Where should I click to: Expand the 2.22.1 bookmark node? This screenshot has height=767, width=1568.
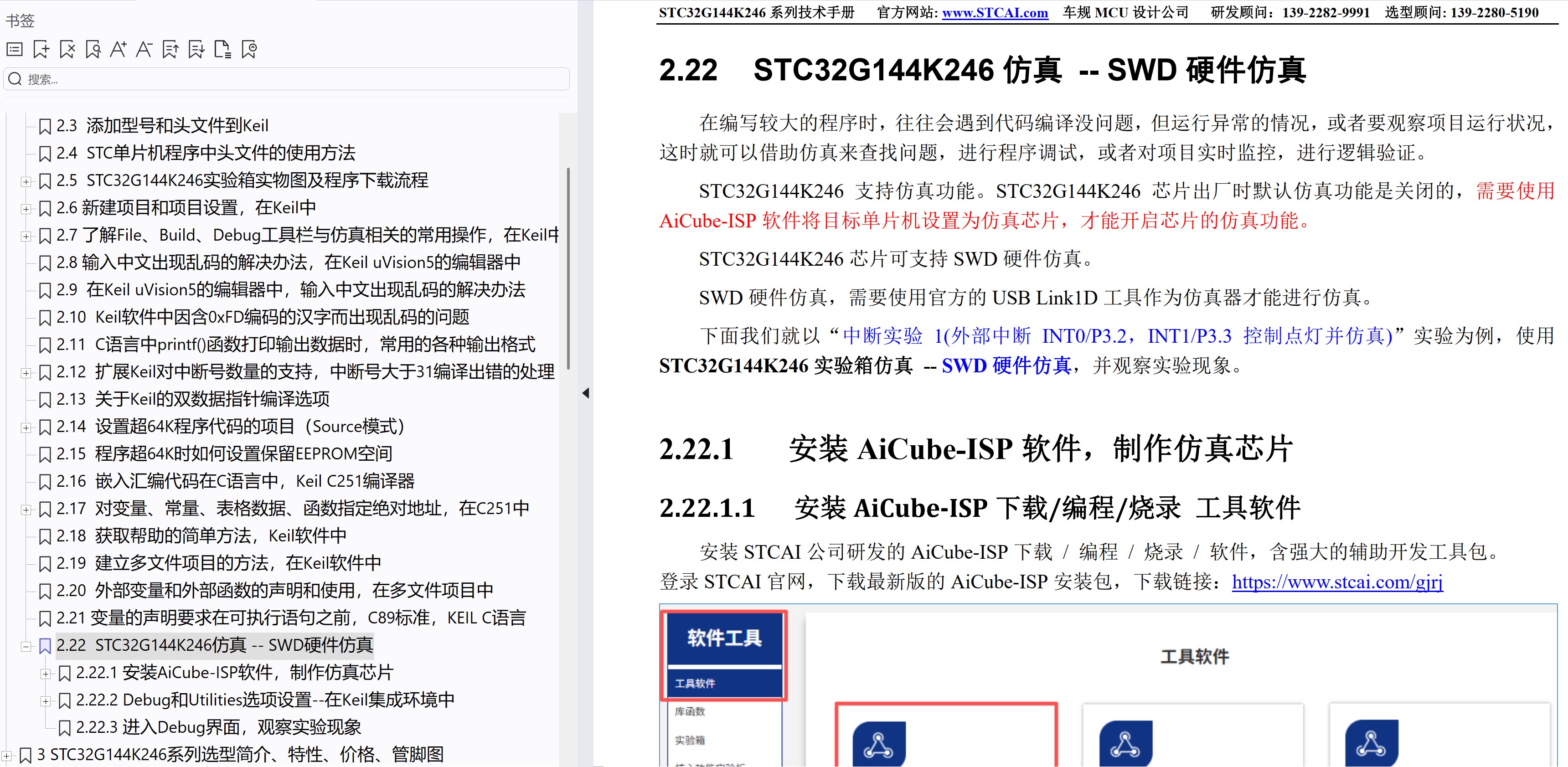[45, 673]
